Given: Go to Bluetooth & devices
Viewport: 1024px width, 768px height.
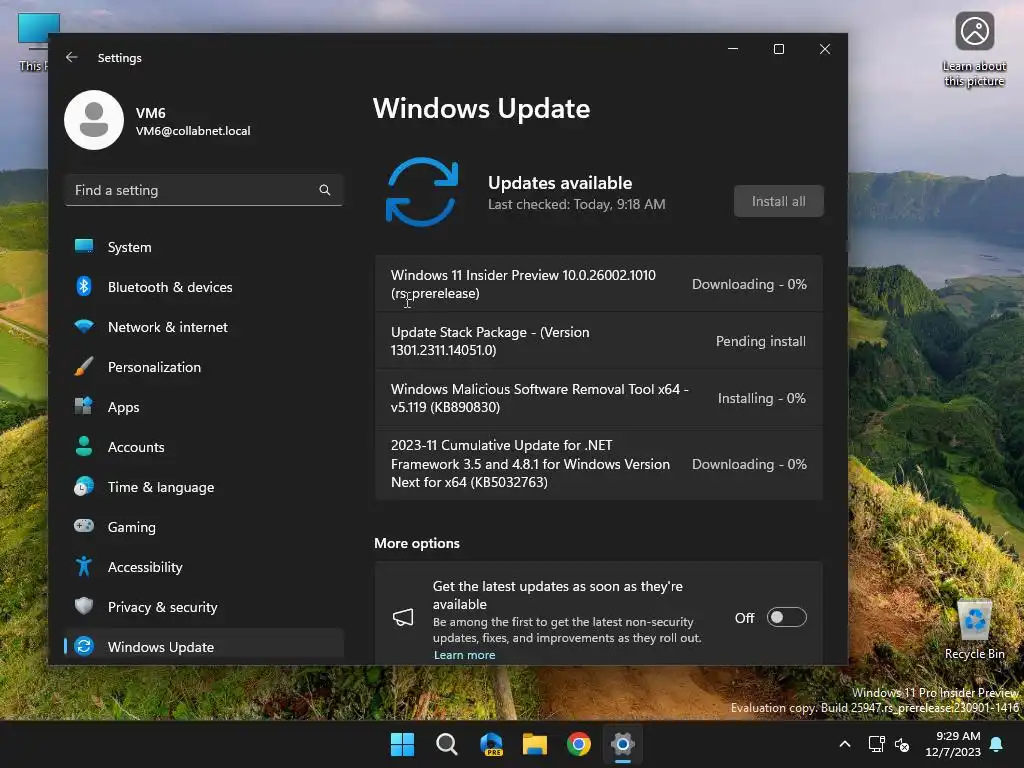Looking at the screenshot, I should [x=204, y=287].
